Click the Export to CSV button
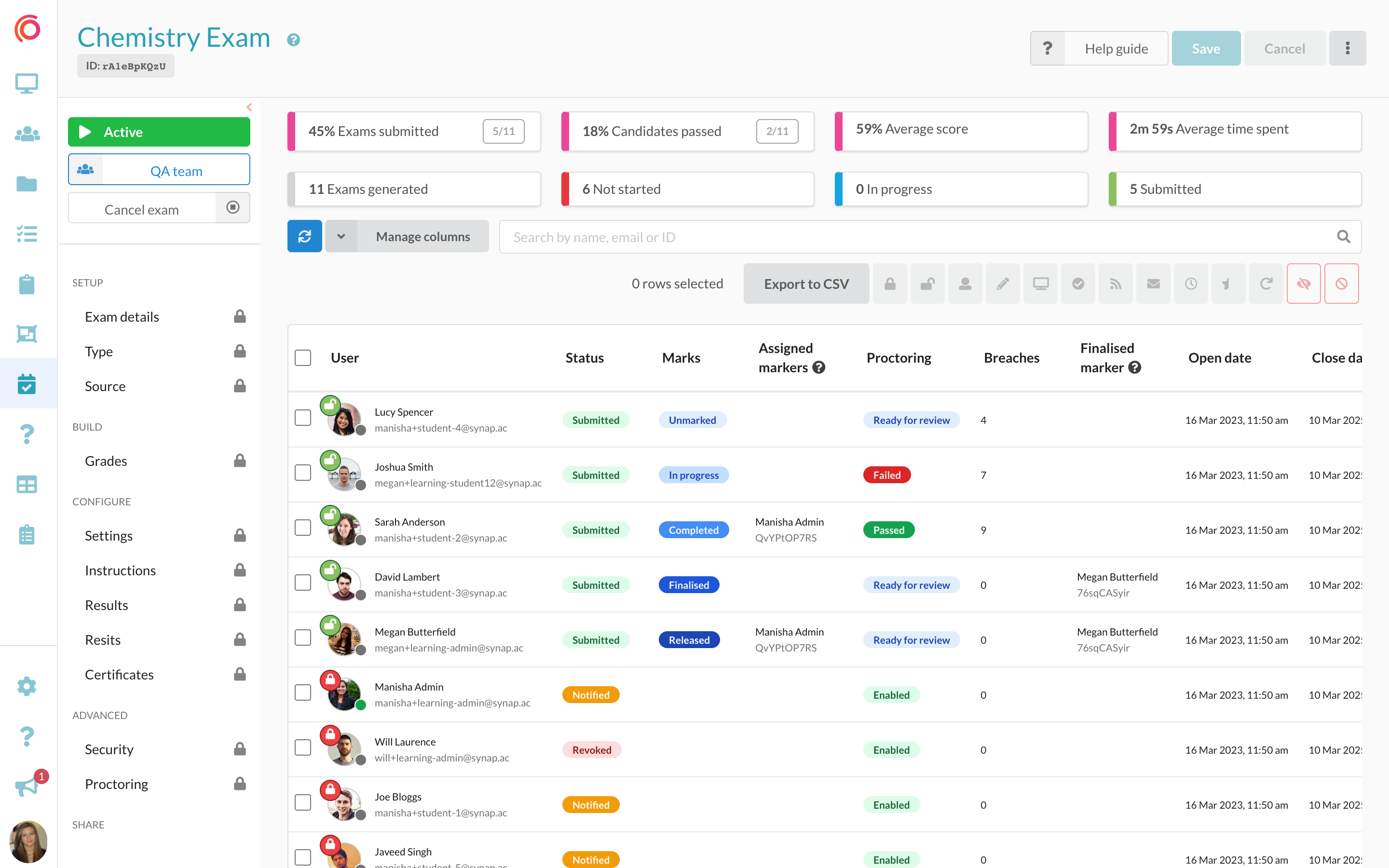The width and height of the screenshot is (1389, 868). point(806,284)
